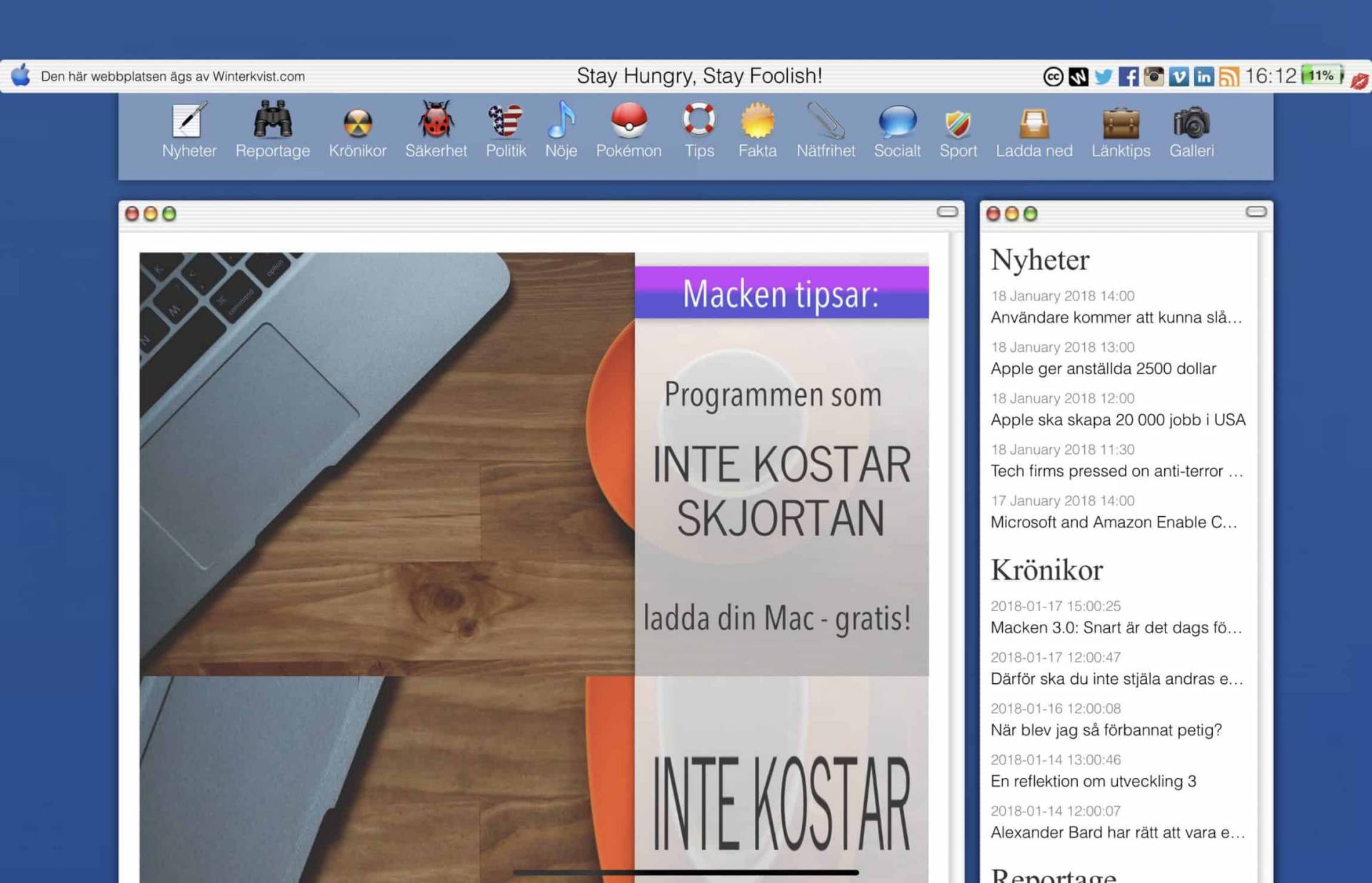1372x883 pixels.
Task: Open the Vimeo icon
Action: [1178, 76]
